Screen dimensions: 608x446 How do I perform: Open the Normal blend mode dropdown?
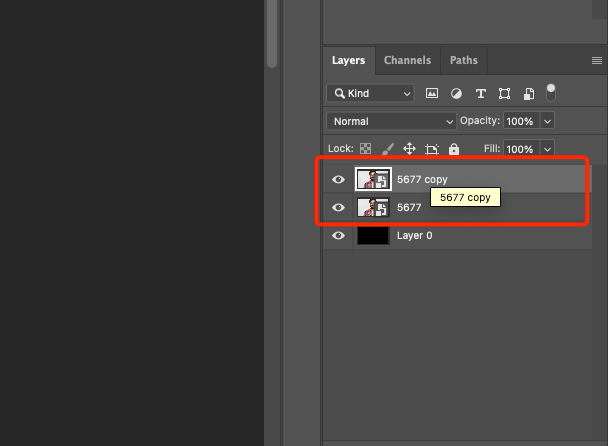[x=391, y=121]
